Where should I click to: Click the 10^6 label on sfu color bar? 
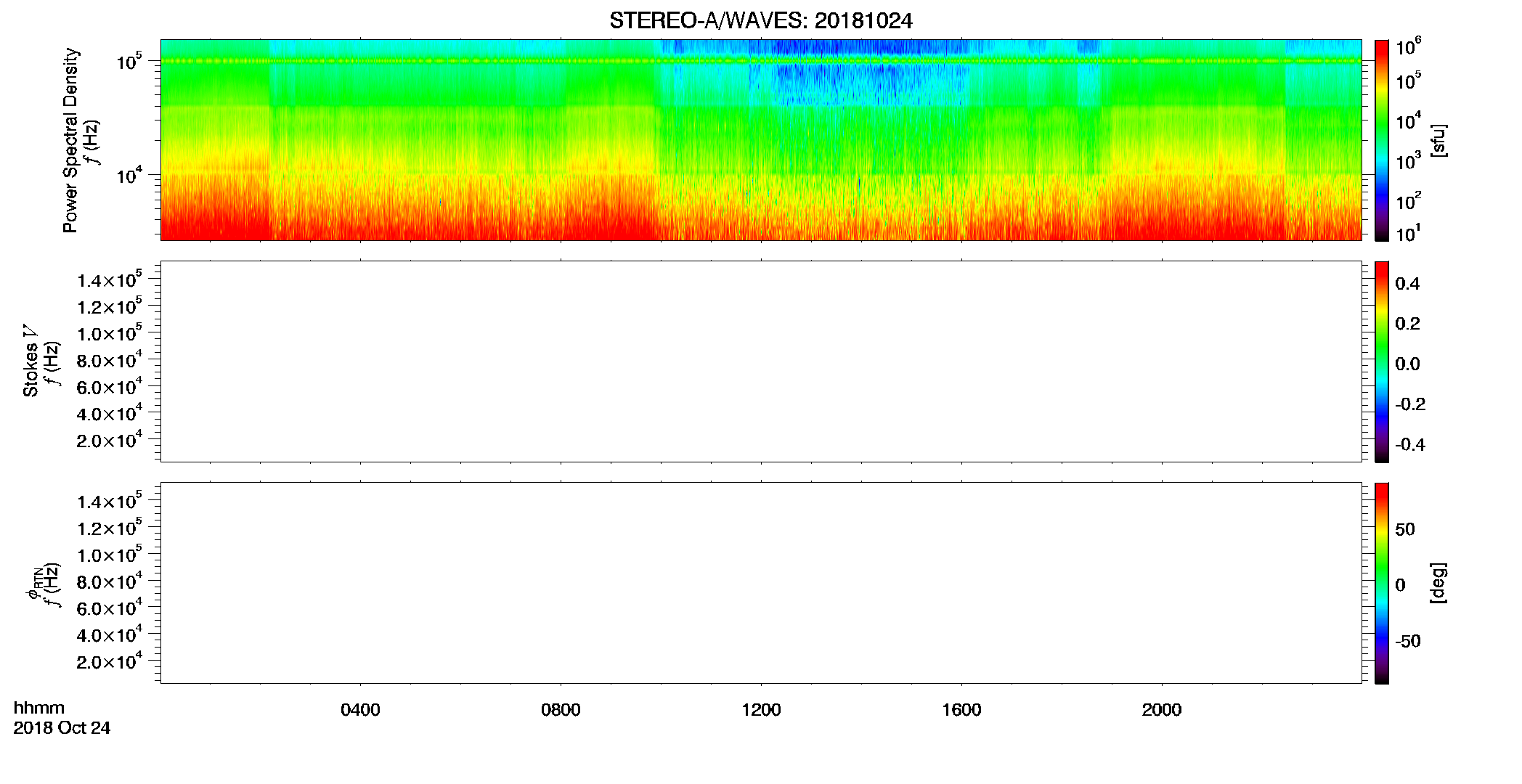[1408, 46]
